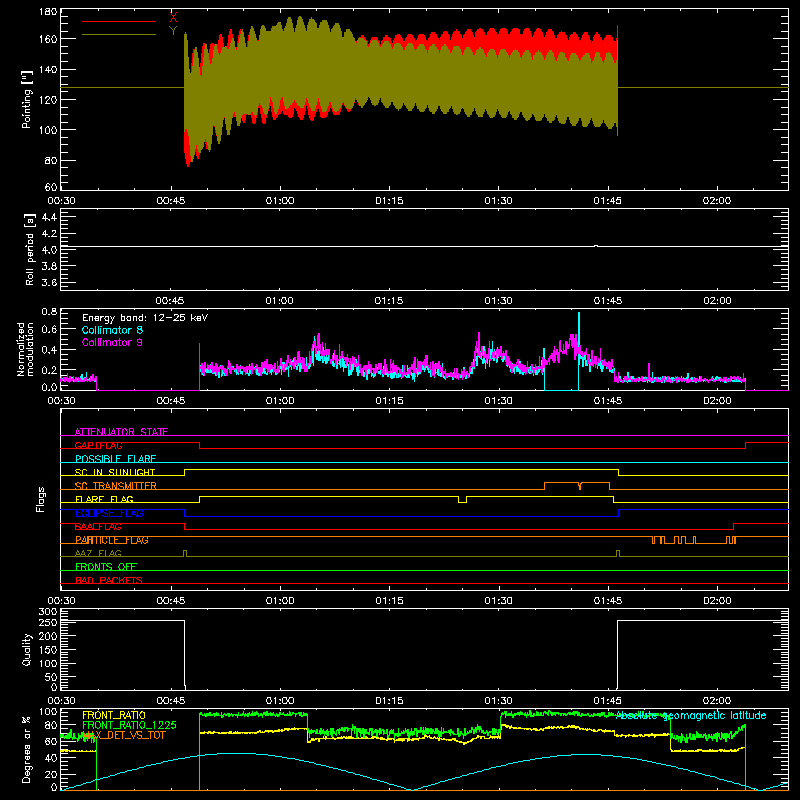Click the "Pointing ["]" axis title
Image resolution: width=800 pixels, height=800 pixels.
point(27,99)
